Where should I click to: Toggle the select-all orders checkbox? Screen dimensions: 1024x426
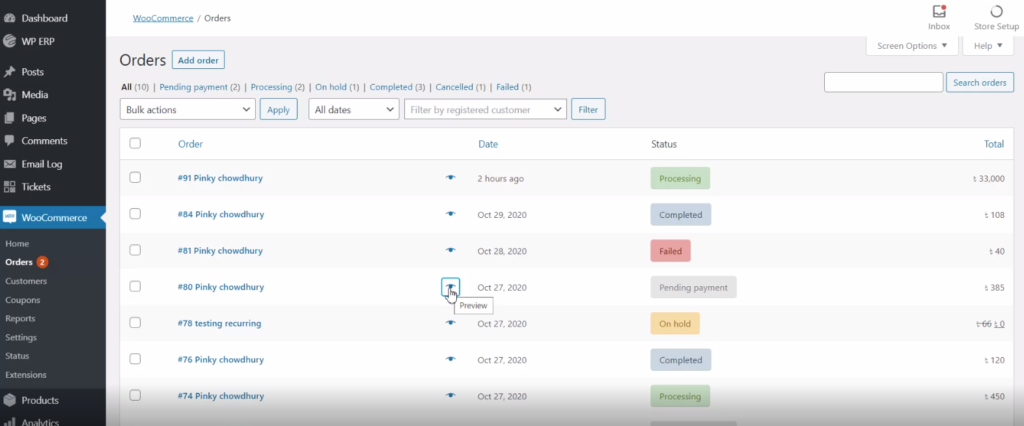(135, 144)
